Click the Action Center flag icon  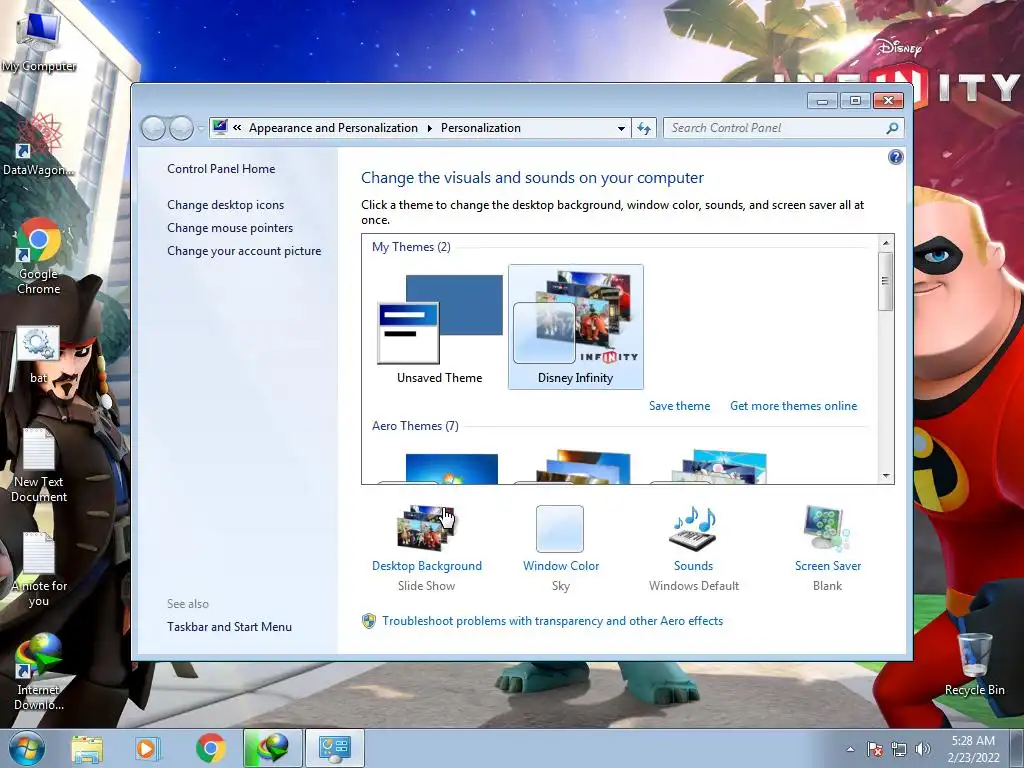pyautogui.click(x=875, y=749)
